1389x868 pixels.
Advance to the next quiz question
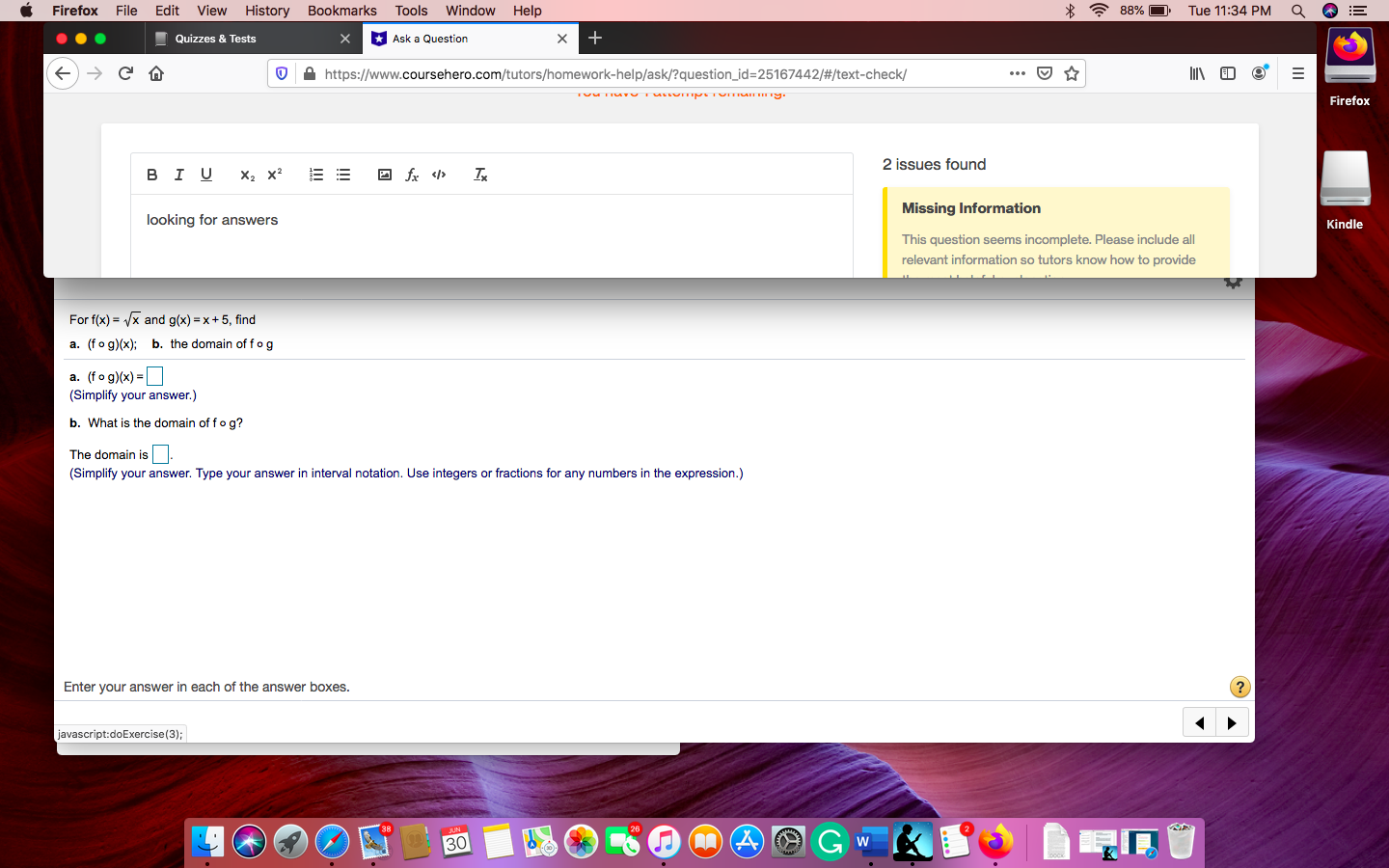coord(1232,722)
